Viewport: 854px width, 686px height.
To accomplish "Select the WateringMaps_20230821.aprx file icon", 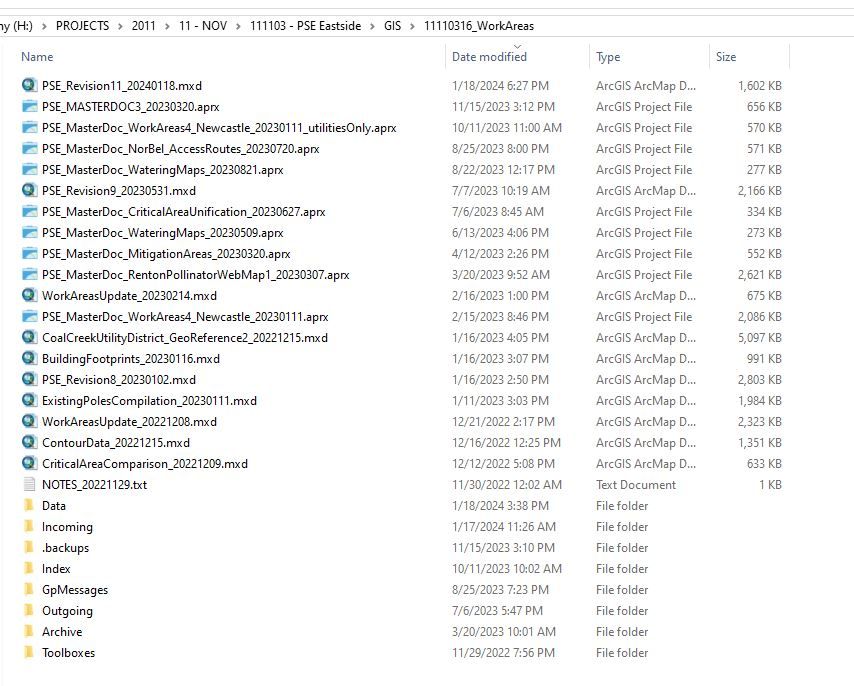I will tap(29, 169).
